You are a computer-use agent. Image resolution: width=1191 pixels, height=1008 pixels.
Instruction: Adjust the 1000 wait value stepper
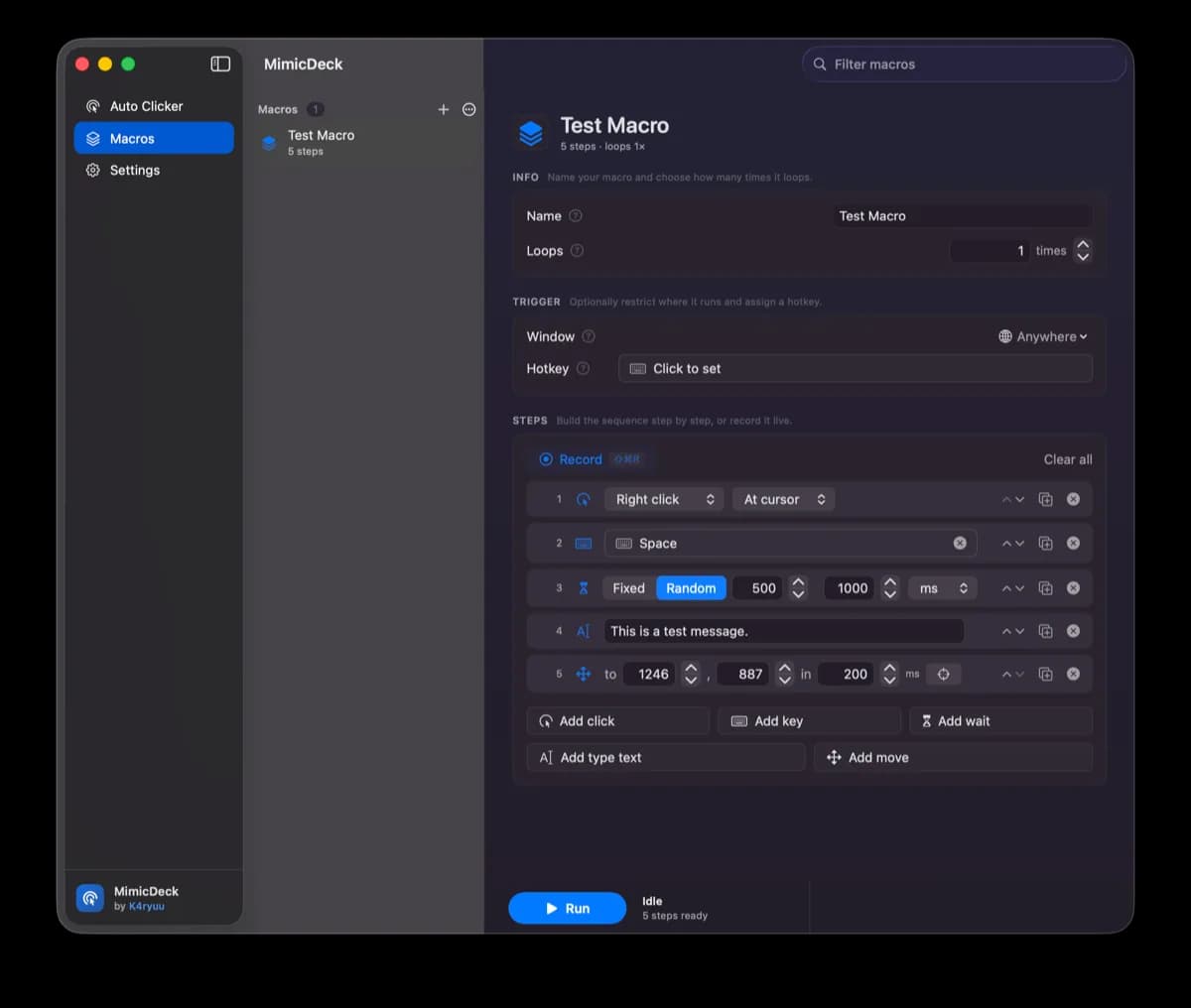tap(890, 587)
